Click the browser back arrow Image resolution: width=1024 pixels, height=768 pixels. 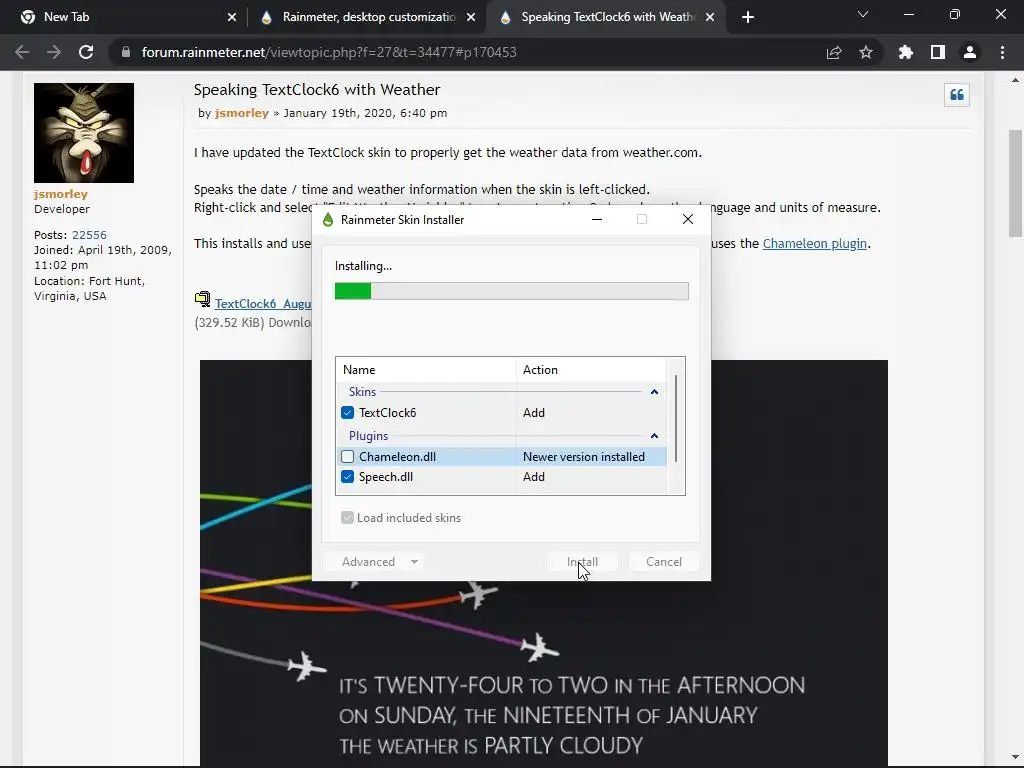[22, 52]
